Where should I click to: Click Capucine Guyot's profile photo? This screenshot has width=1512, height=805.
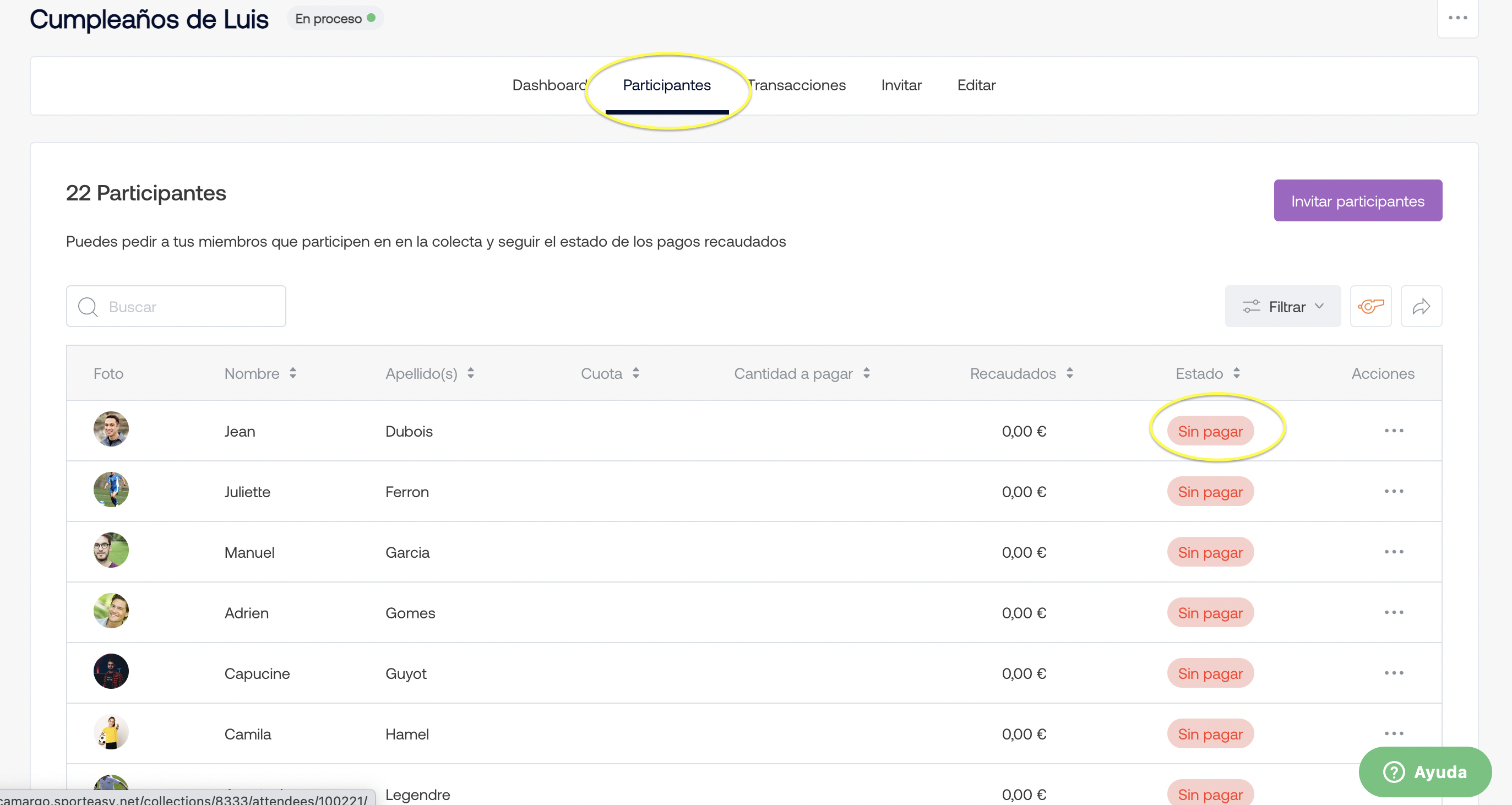pos(111,671)
